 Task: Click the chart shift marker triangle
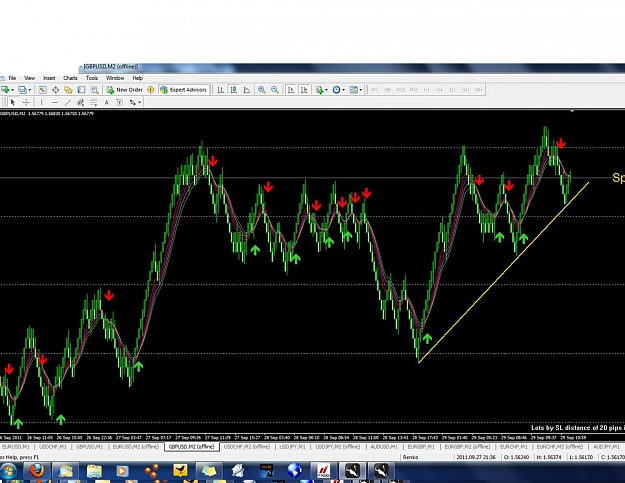(572, 111)
